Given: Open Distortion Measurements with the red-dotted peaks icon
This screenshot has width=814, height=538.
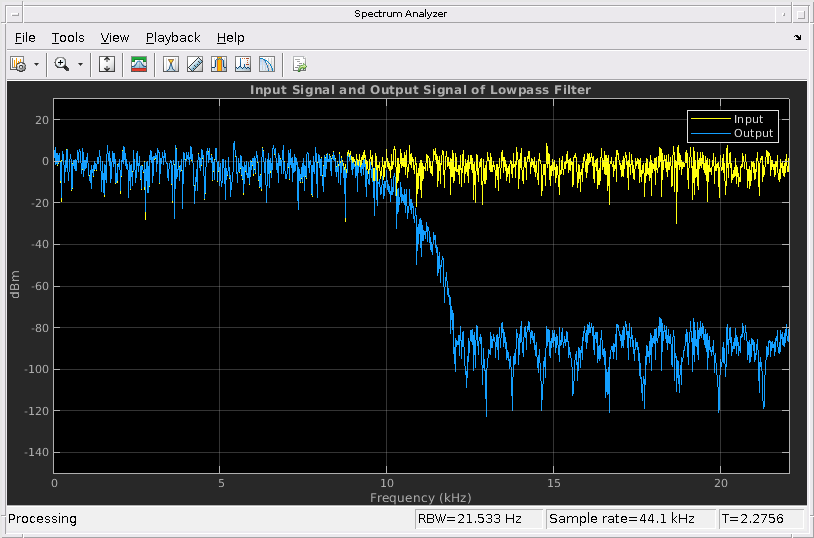Looking at the screenshot, I should tap(243, 64).
